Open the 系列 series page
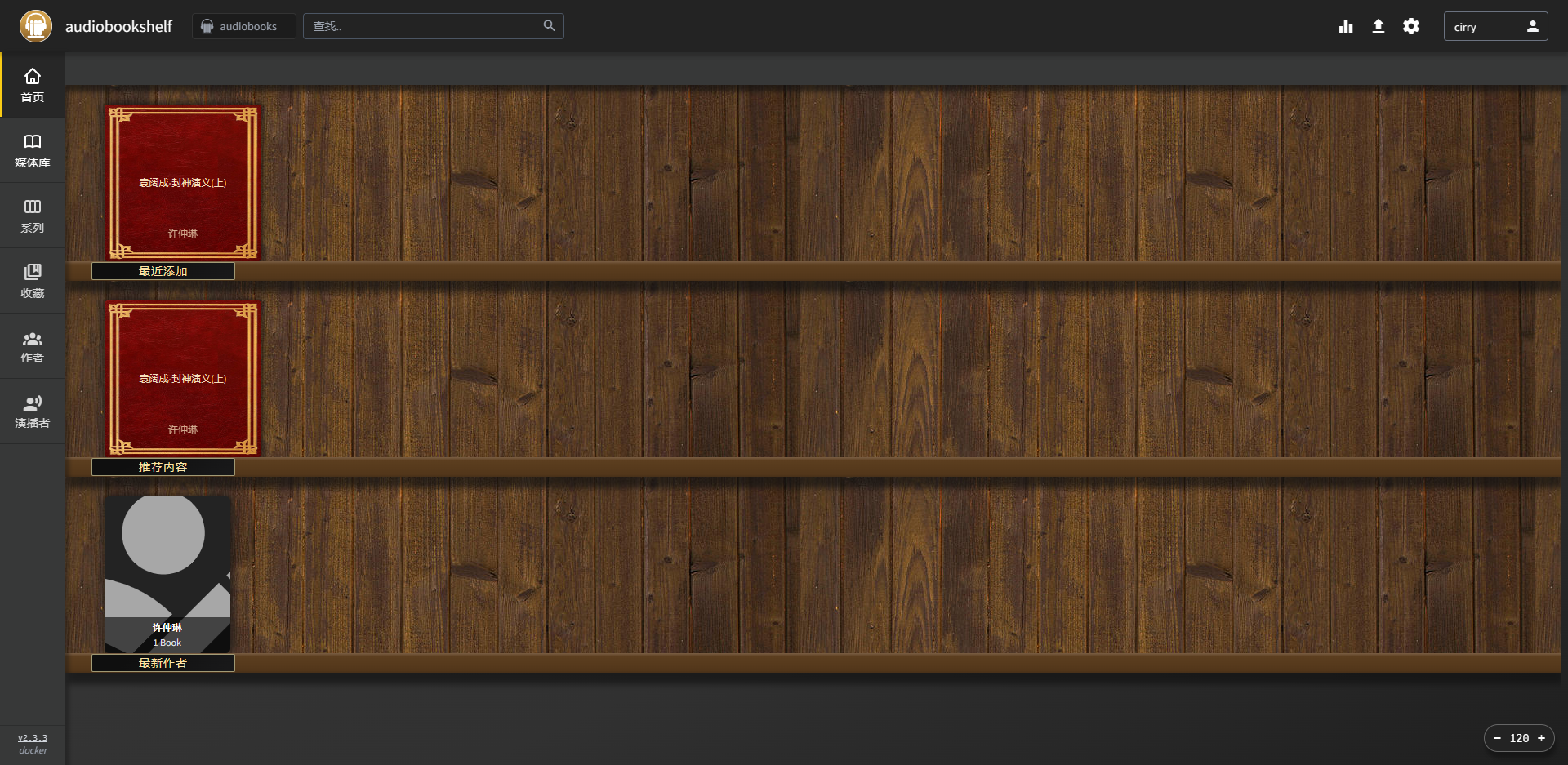1568x765 pixels. point(33,216)
